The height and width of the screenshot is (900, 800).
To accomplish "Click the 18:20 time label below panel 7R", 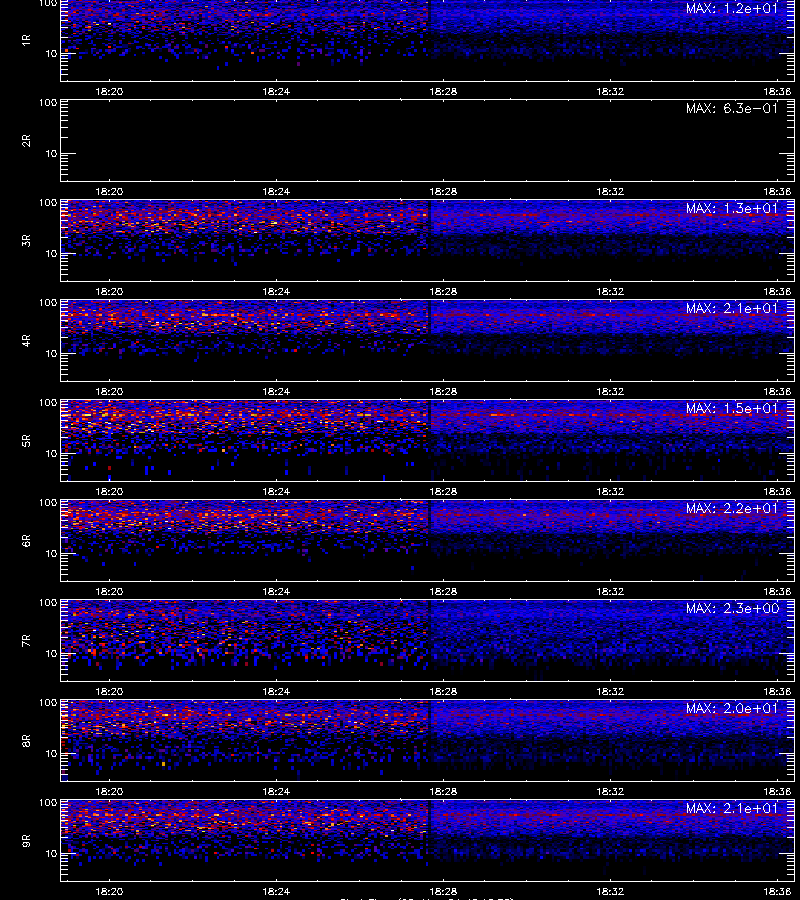I will click(109, 692).
